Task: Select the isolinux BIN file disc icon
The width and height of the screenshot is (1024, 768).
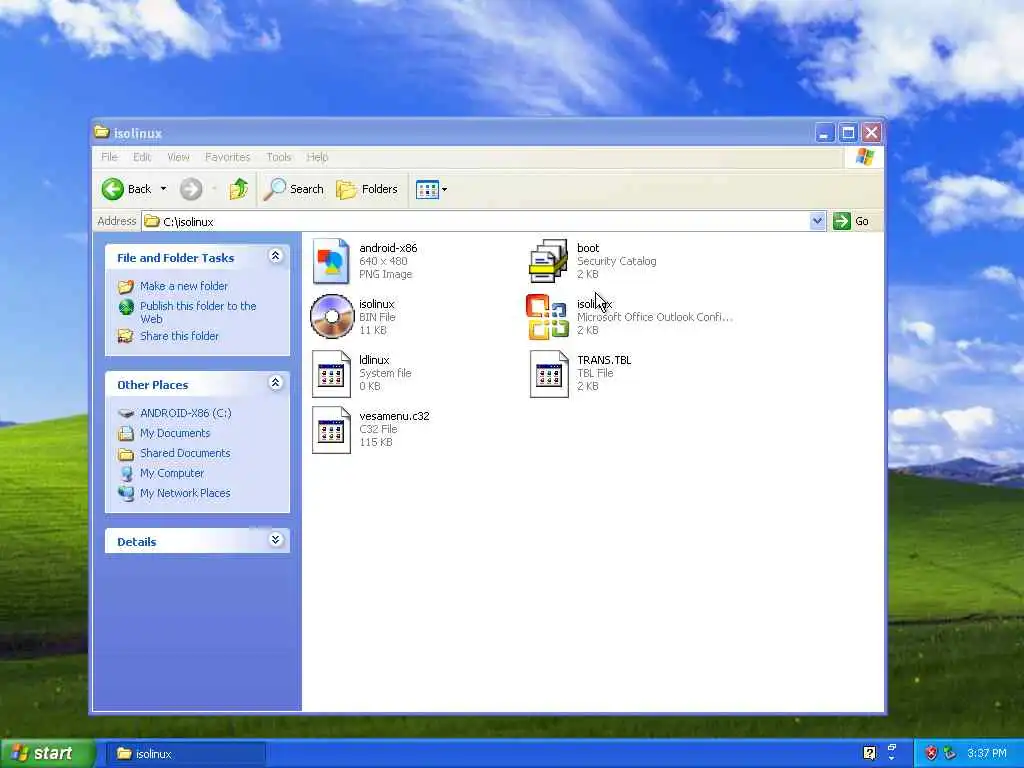Action: click(332, 317)
